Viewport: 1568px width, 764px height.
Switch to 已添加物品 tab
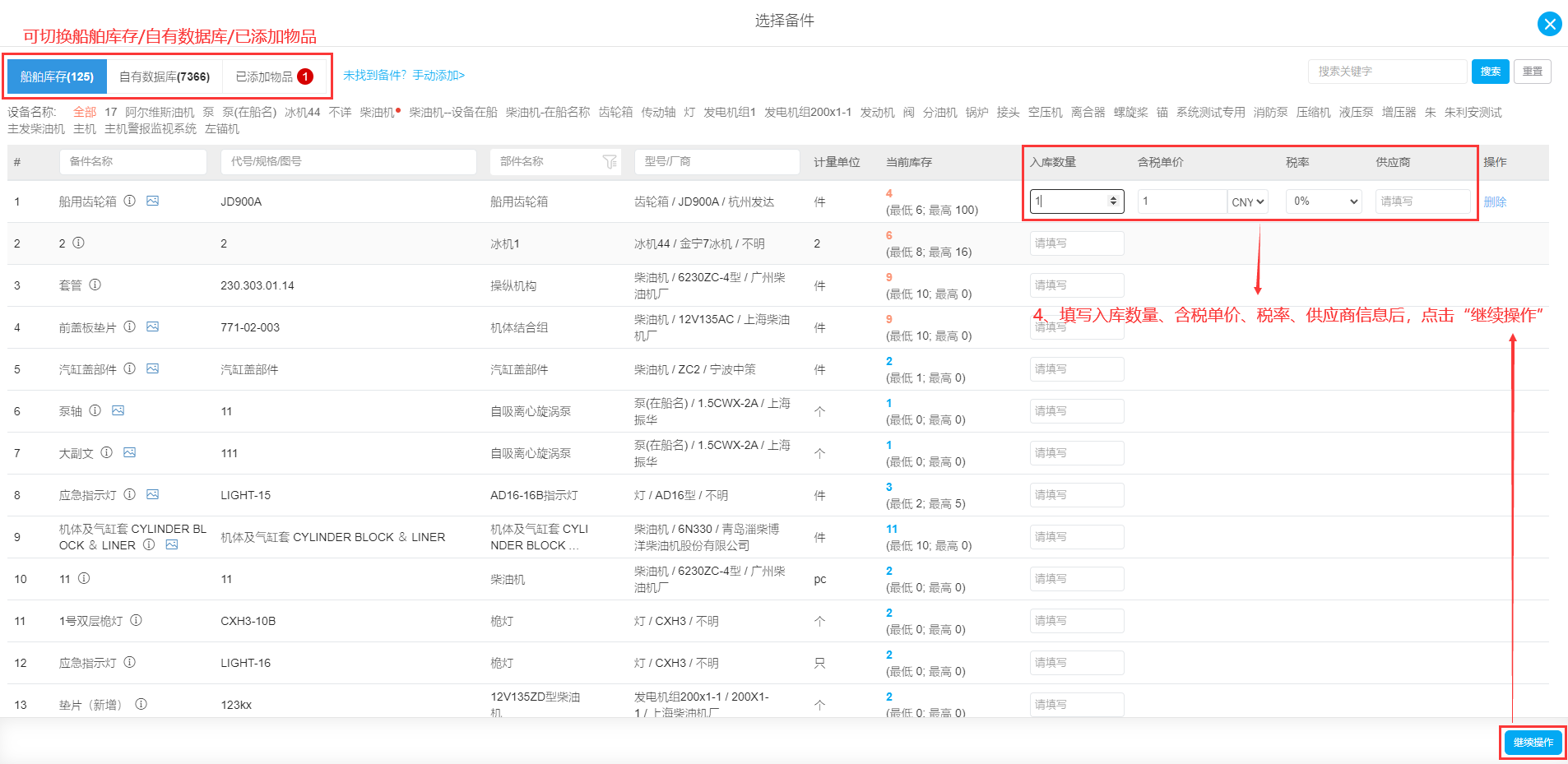tap(275, 76)
